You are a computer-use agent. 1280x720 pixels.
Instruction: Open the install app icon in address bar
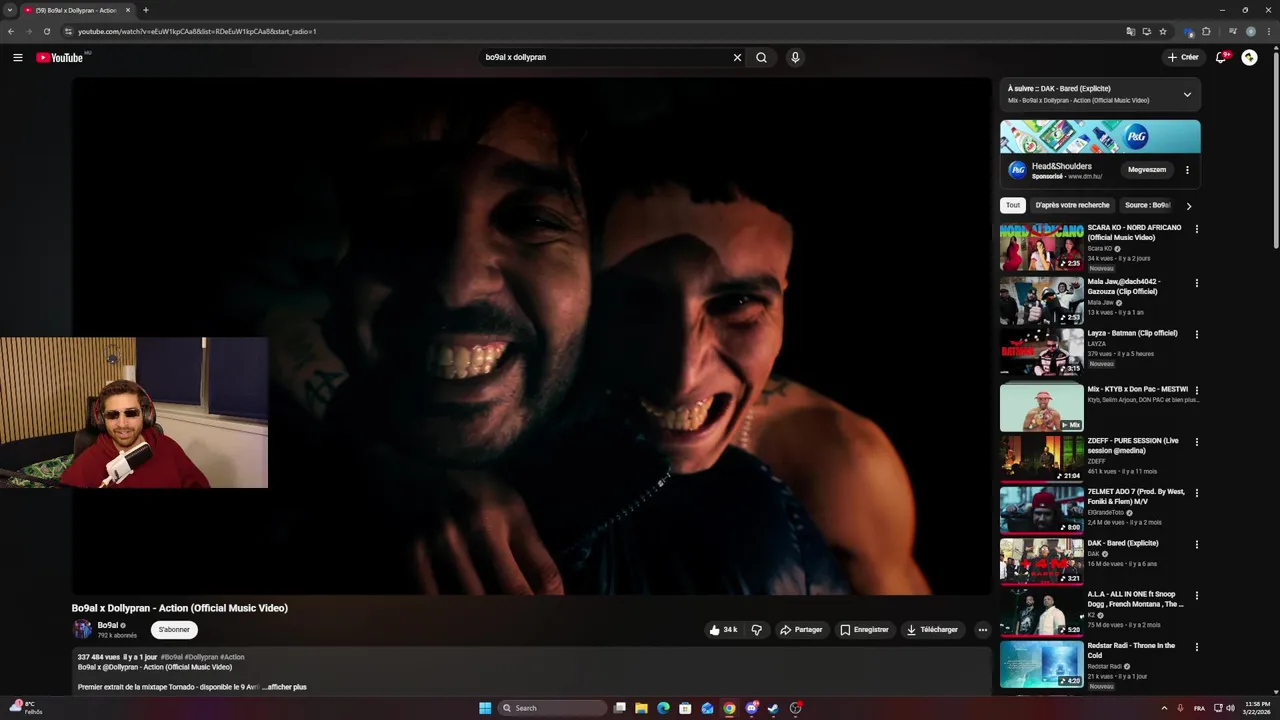(x=1147, y=31)
